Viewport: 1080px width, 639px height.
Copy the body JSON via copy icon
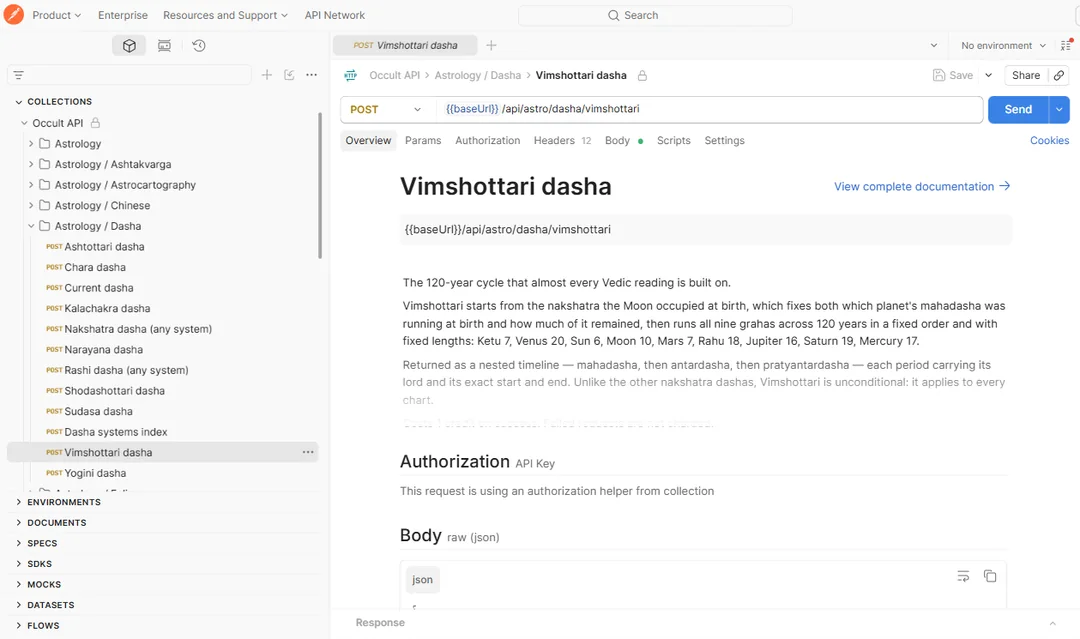tap(990, 576)
